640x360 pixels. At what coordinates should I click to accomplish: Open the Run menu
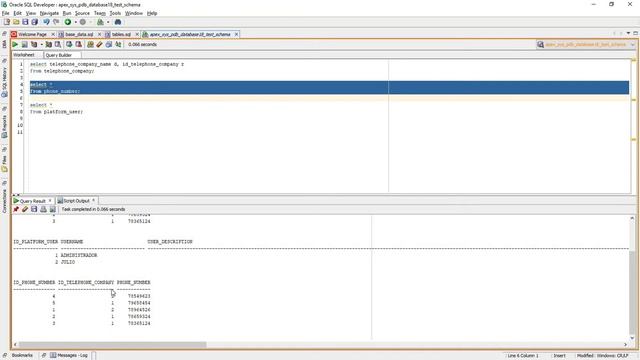click(x=67, y=13)
